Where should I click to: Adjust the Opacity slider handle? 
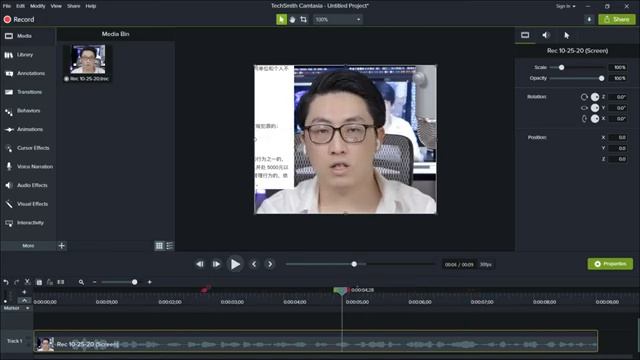(601, 78)
